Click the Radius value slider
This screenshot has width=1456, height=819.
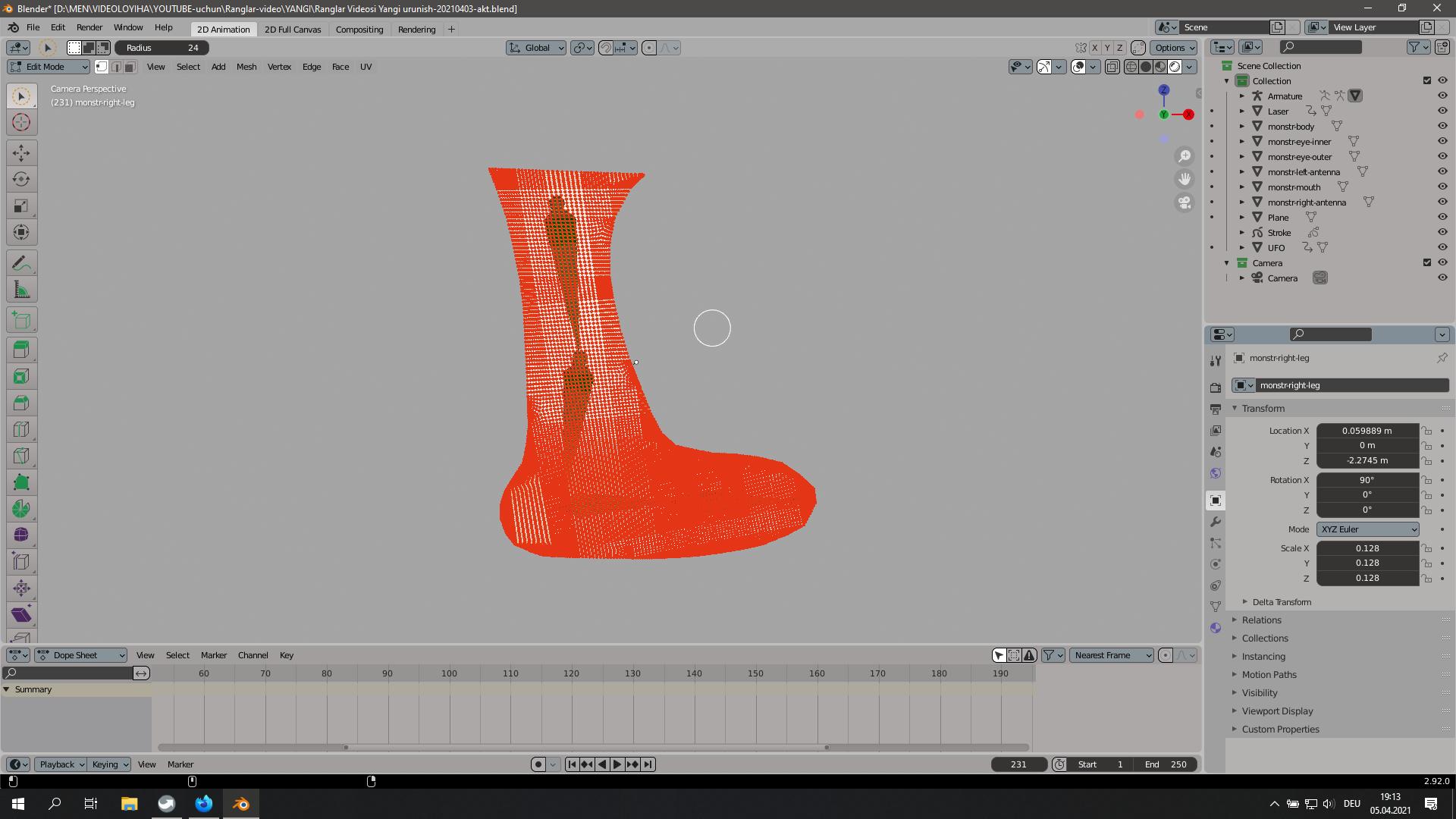(x=162, y=48)
